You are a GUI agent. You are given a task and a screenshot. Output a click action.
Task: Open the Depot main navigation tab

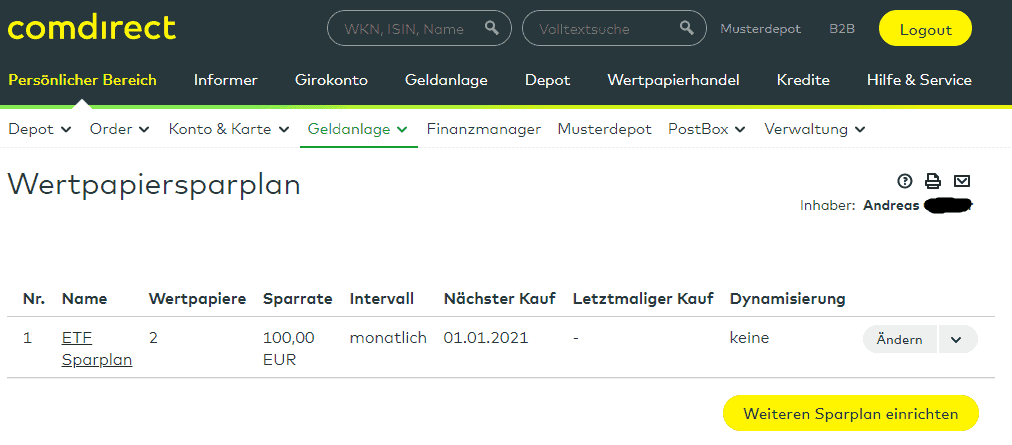click(x=547, y=80)
